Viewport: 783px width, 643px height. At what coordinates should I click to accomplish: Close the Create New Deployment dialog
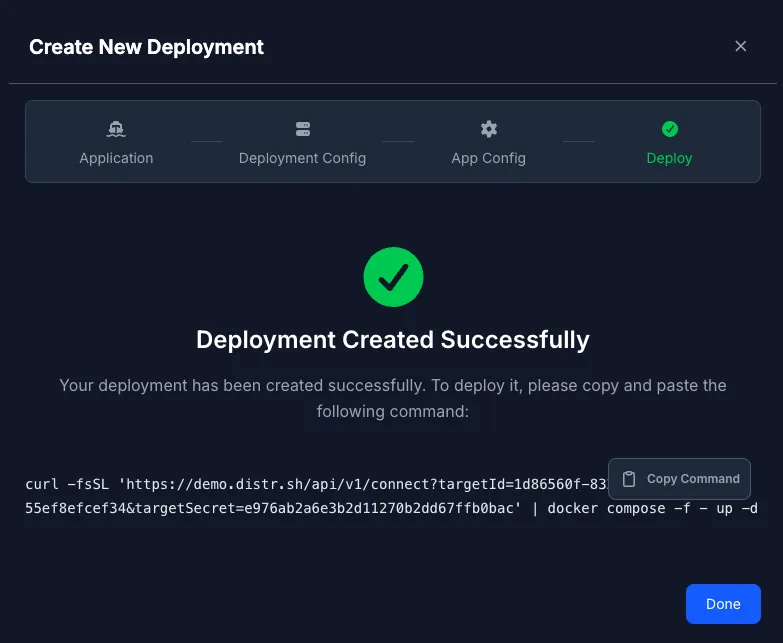pos(740,46)
